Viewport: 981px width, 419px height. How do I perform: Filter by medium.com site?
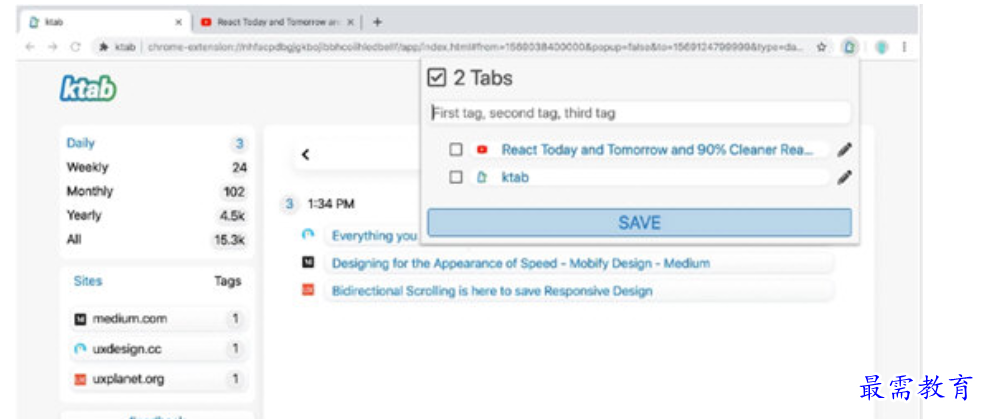pyautogui.click(x=130, y=319)
